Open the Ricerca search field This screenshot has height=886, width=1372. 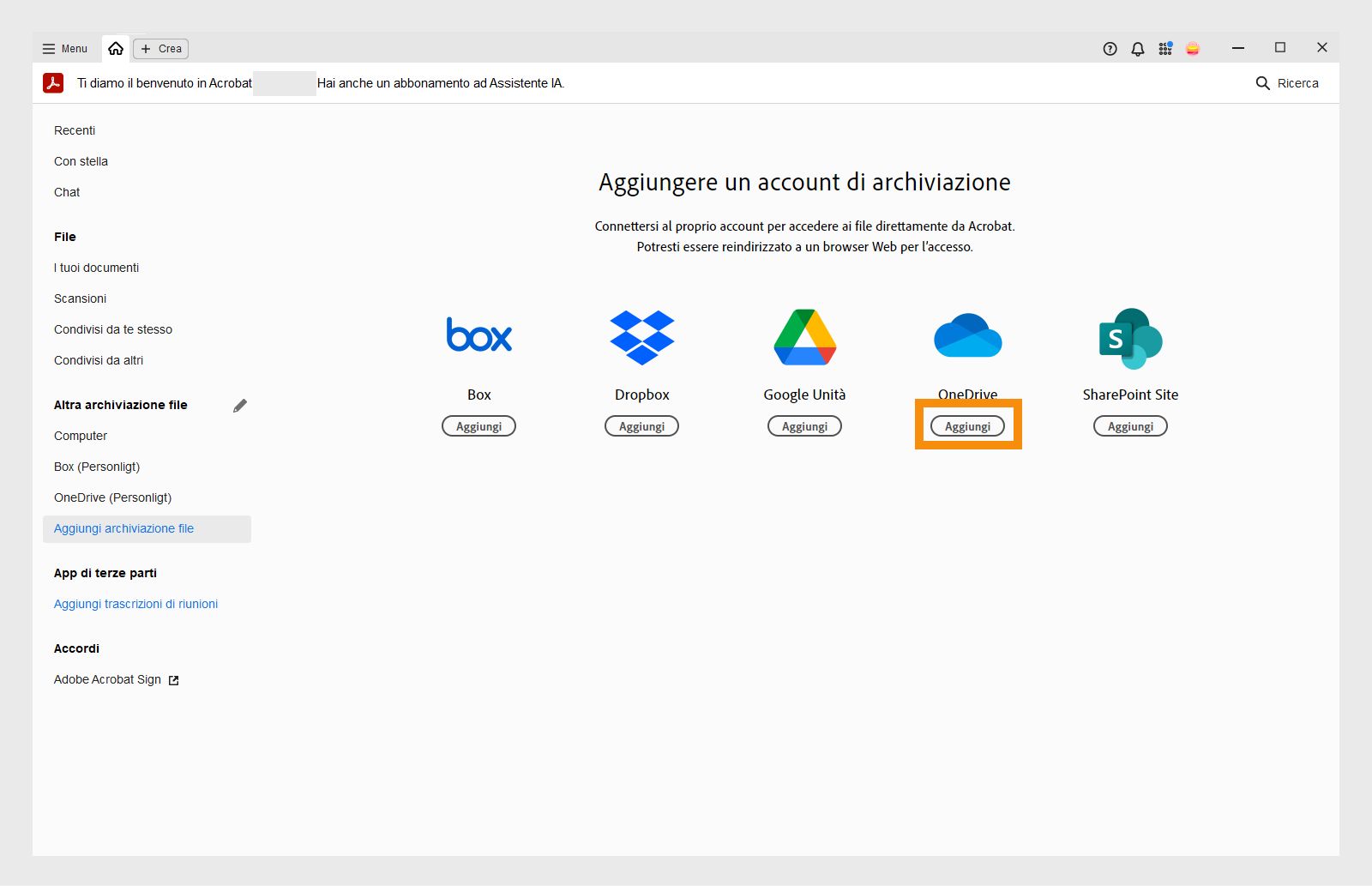click(1287, 83)
